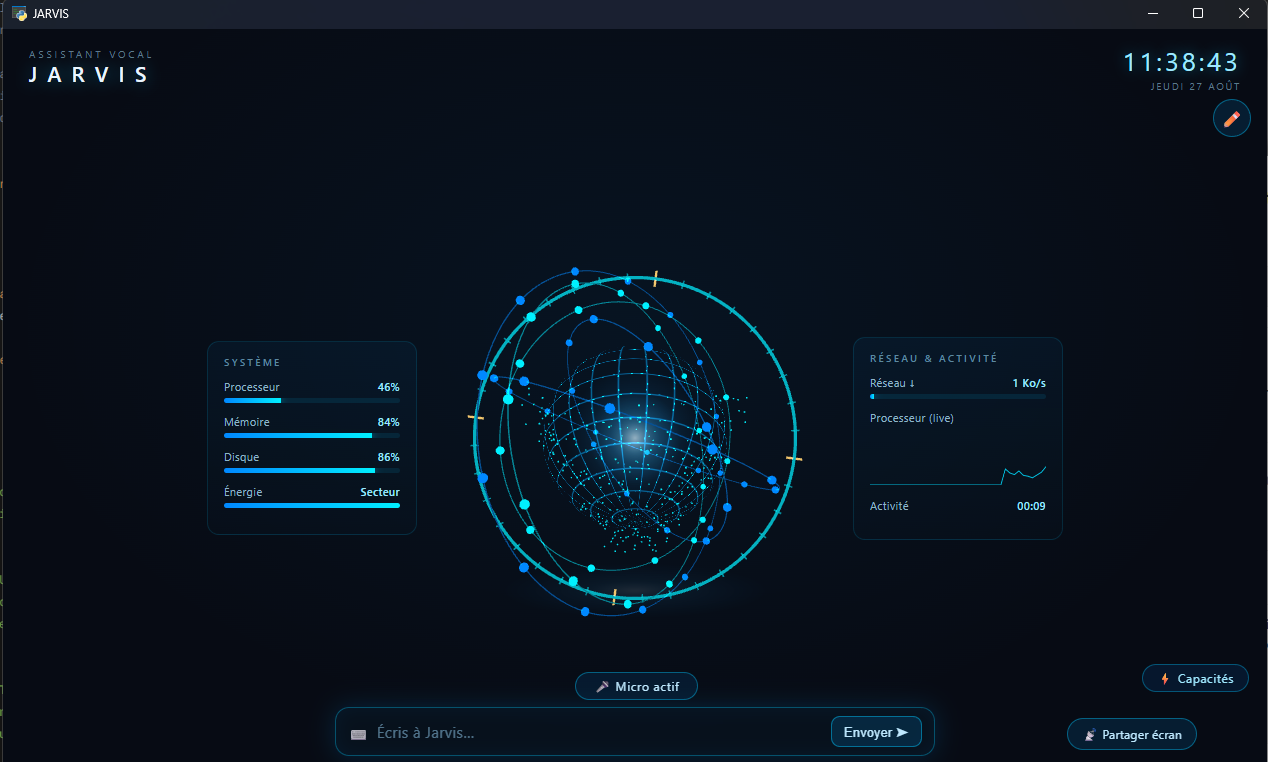Screen dimensions: 1268x762
Task: Click the 46% processor value
Action: coord(388,387)
